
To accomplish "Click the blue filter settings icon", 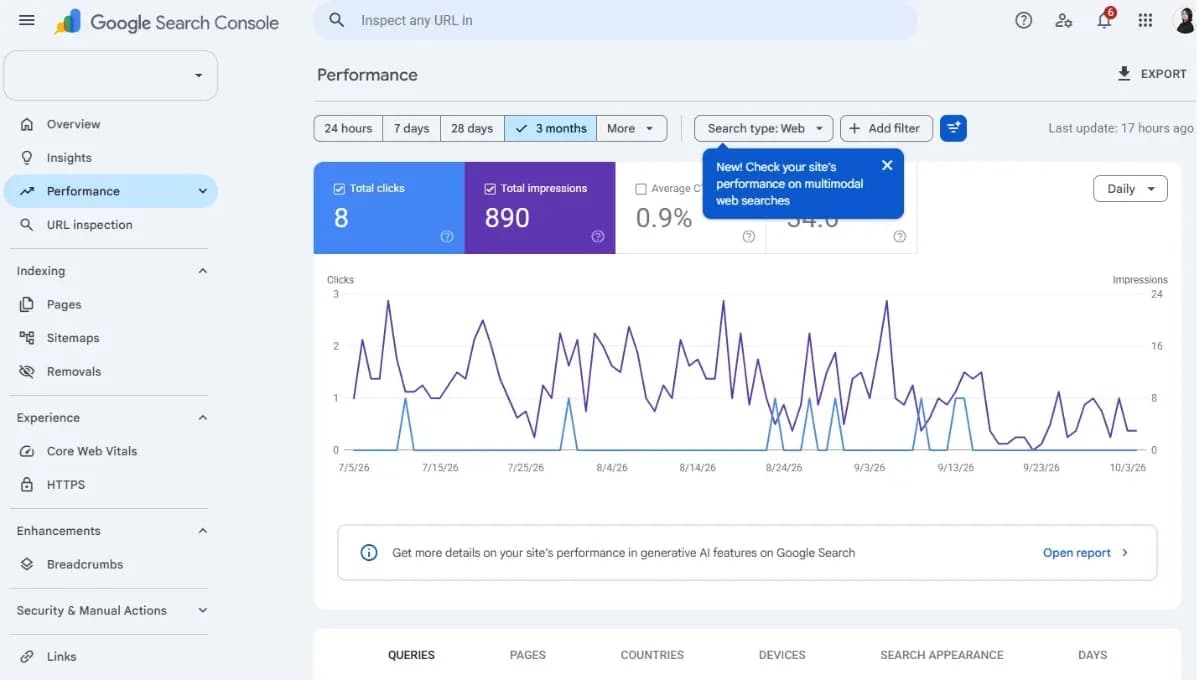I will coord(953,128).
